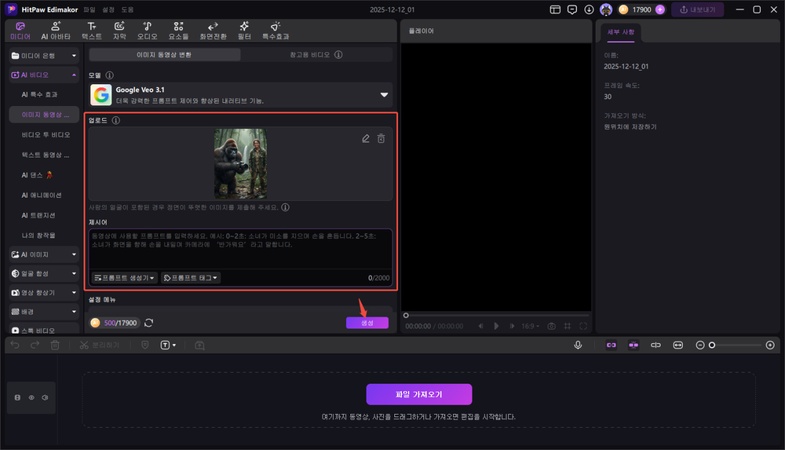Click the 파일 가져오기 import button
This screenshot has height=450, width=785.
[x=419, y=394]
